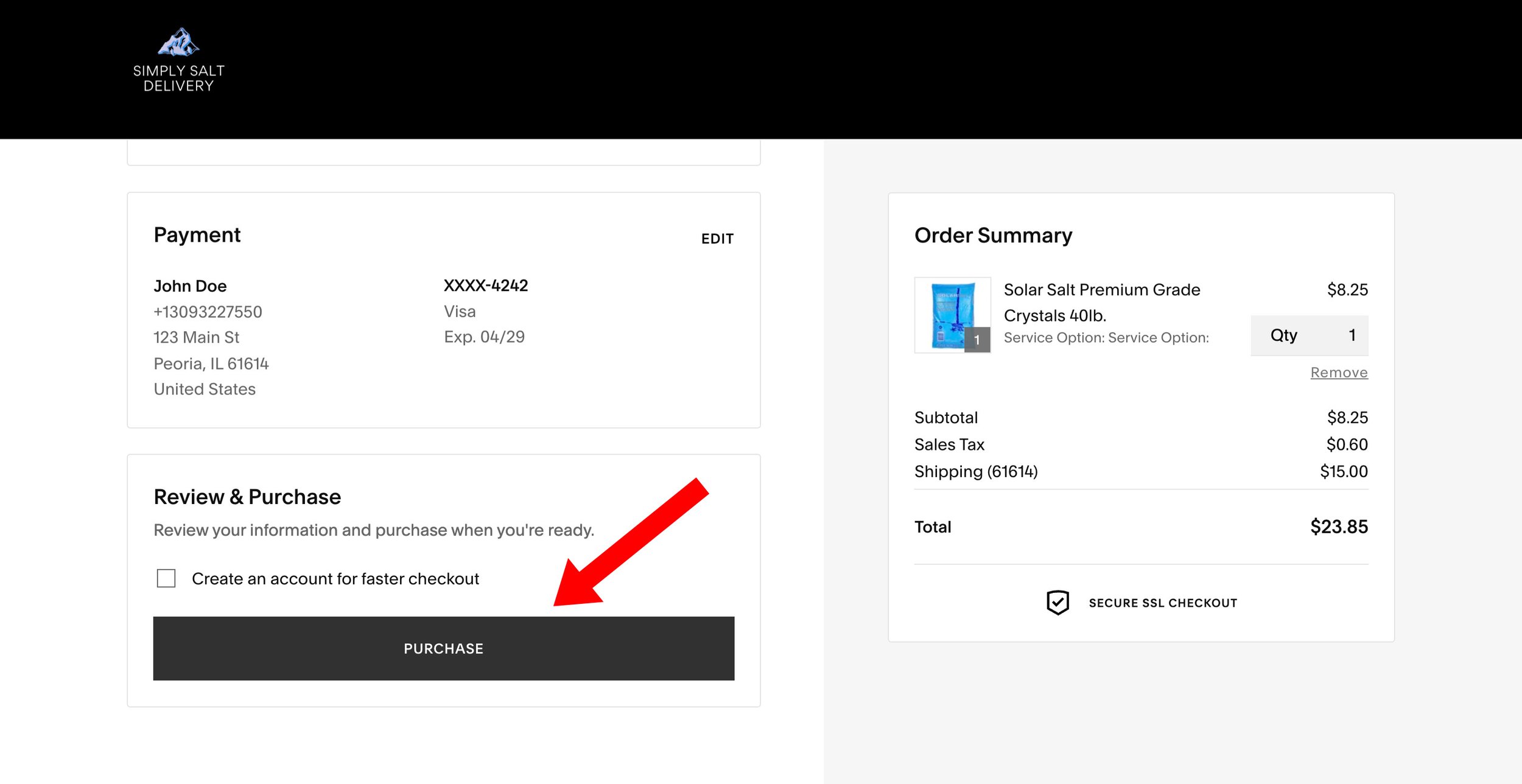Screen dimensions: 1522x784
Task: Remove the Solar Salt item from cart
Action: [1339, 372]
